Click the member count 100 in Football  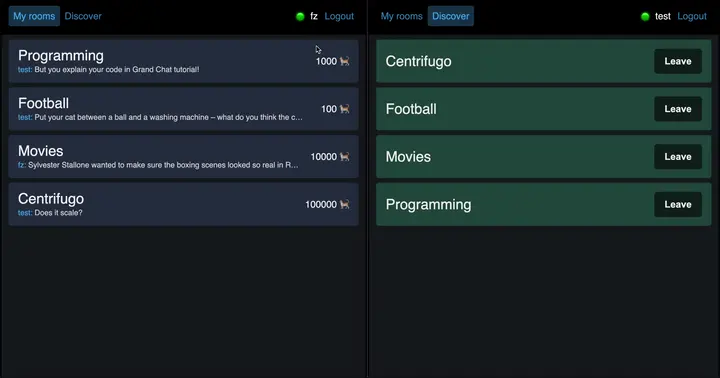point(329,109)
